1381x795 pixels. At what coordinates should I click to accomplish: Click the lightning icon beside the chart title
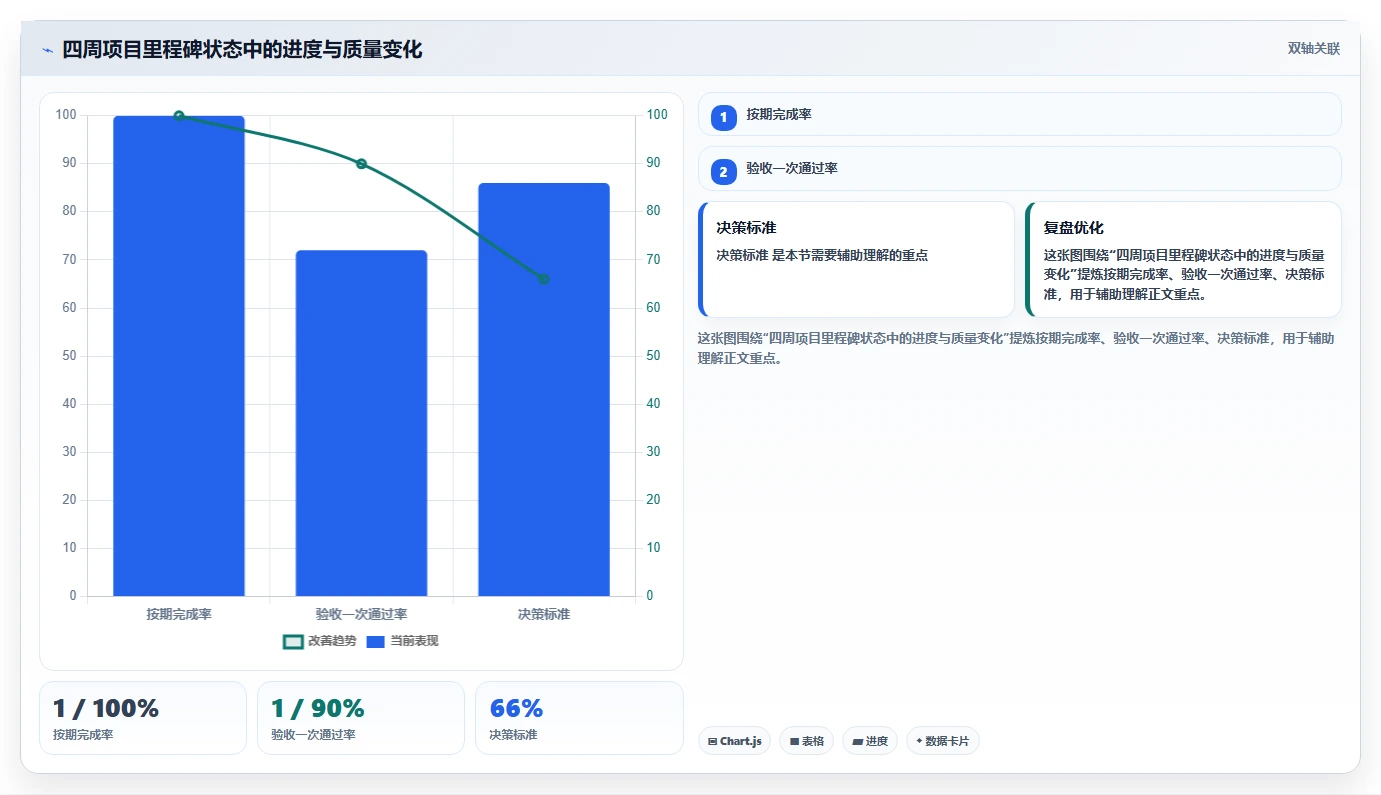pos(47,50)
